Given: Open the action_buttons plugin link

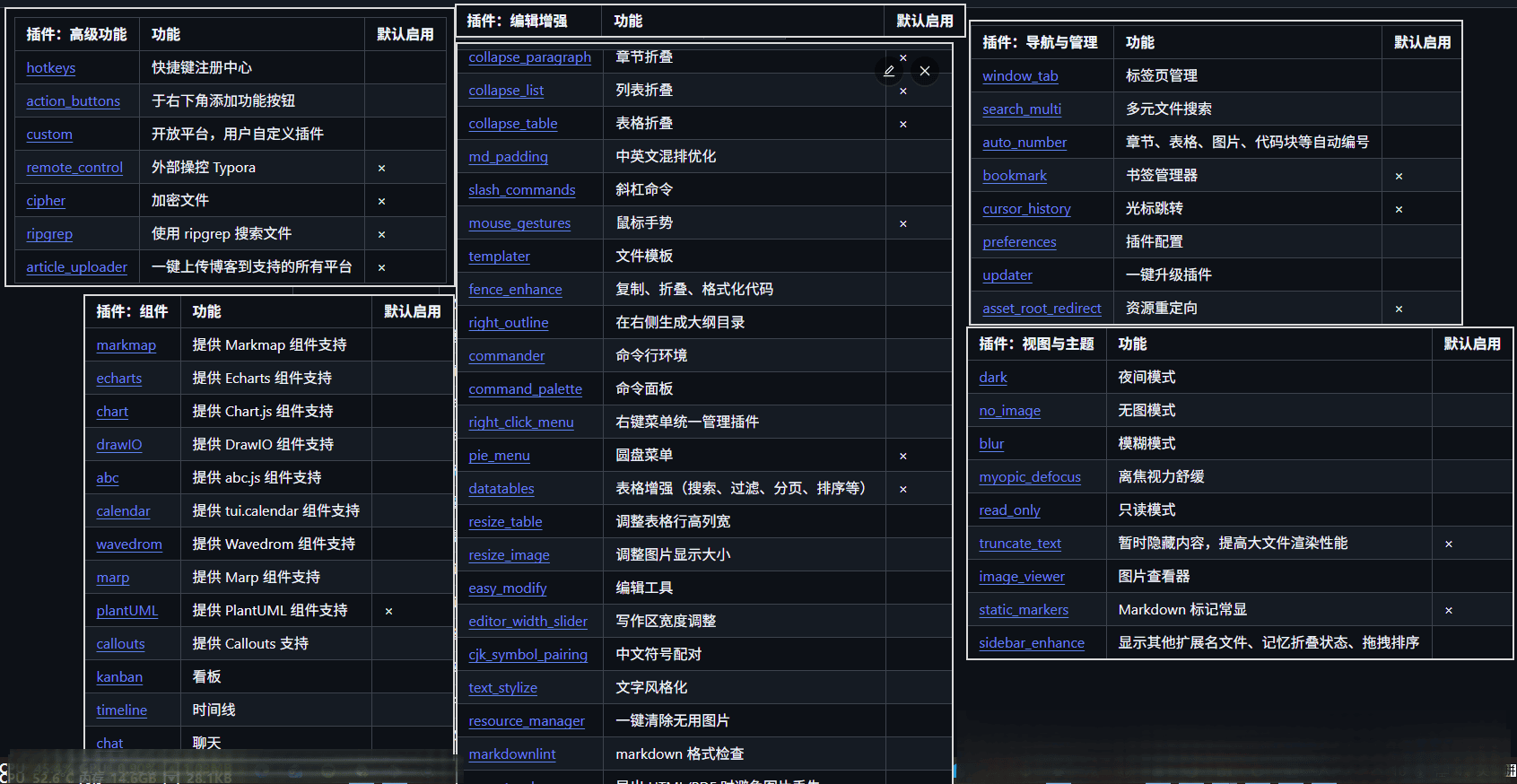Looking at the screenshot, I should pyautogui.click(x=74, y=101).
